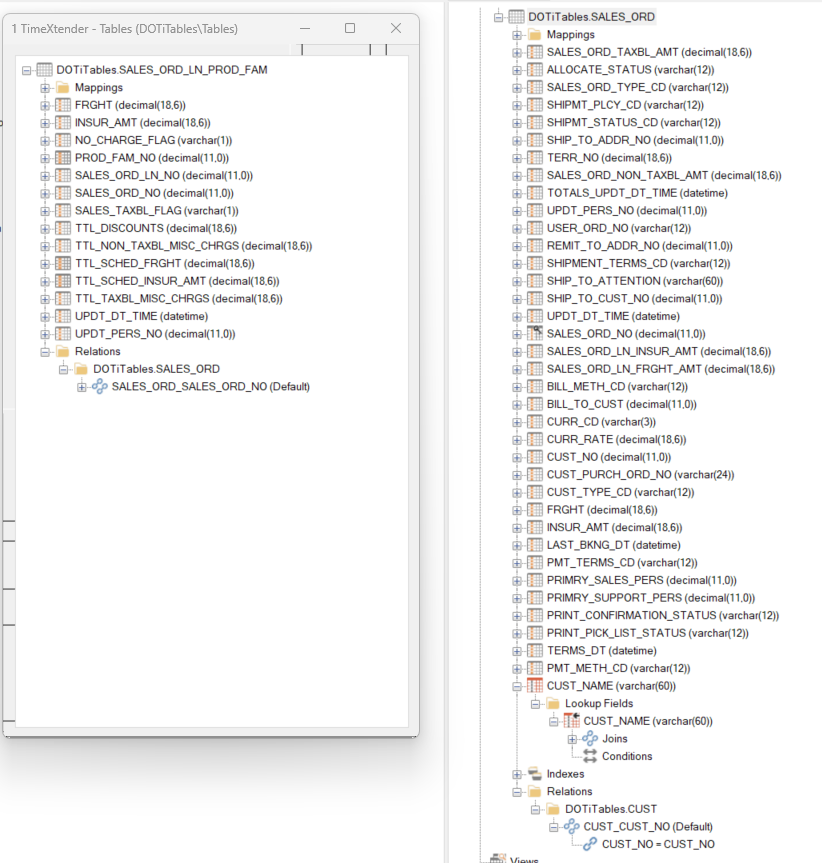This screenshot has width=822, height=863.
Task: Collapse the DOTiTables.SALES_ORD_LN_PROD_FAM root node
Action: 26,70
